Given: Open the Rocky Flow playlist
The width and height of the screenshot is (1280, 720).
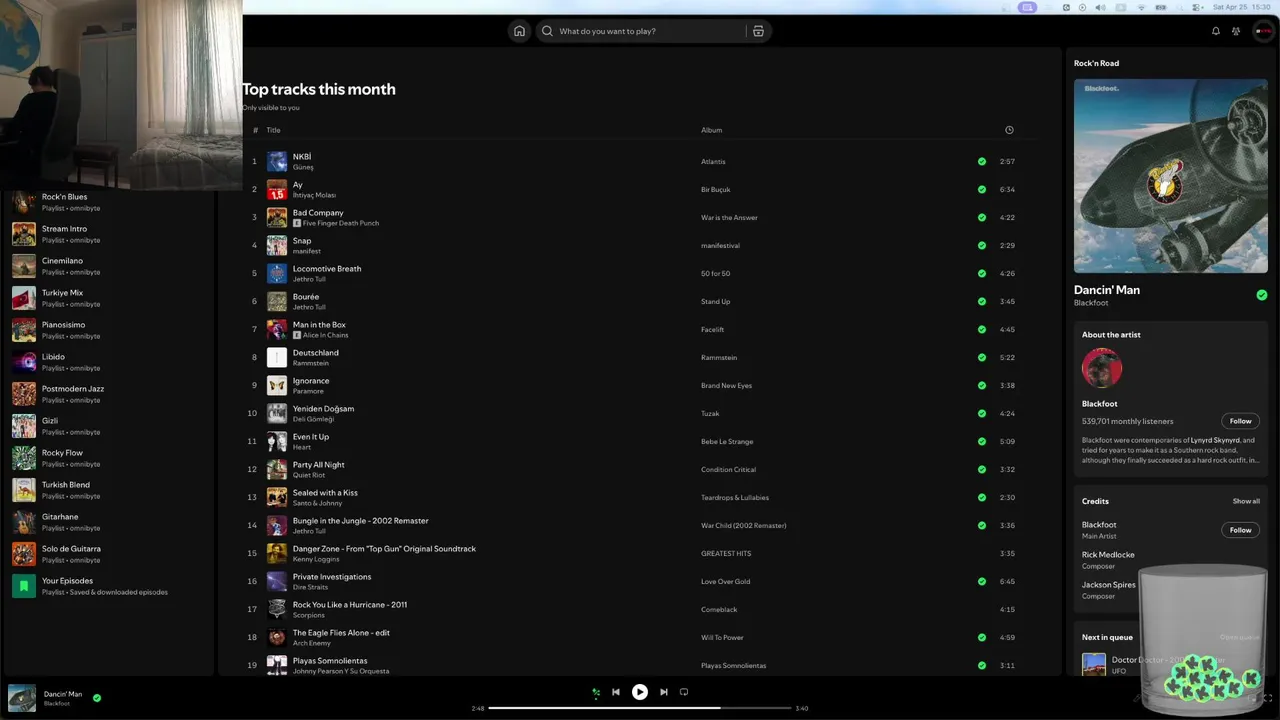Looking at the screenshot, I should coord(108,458).
